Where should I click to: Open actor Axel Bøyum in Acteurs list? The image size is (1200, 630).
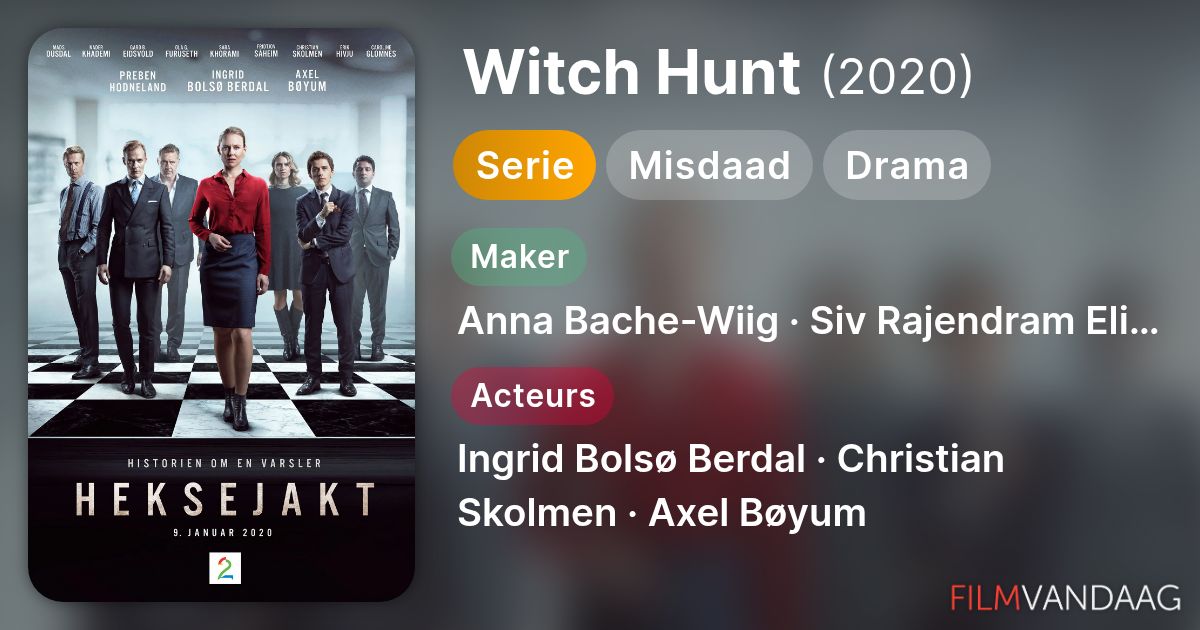point(757,513)
